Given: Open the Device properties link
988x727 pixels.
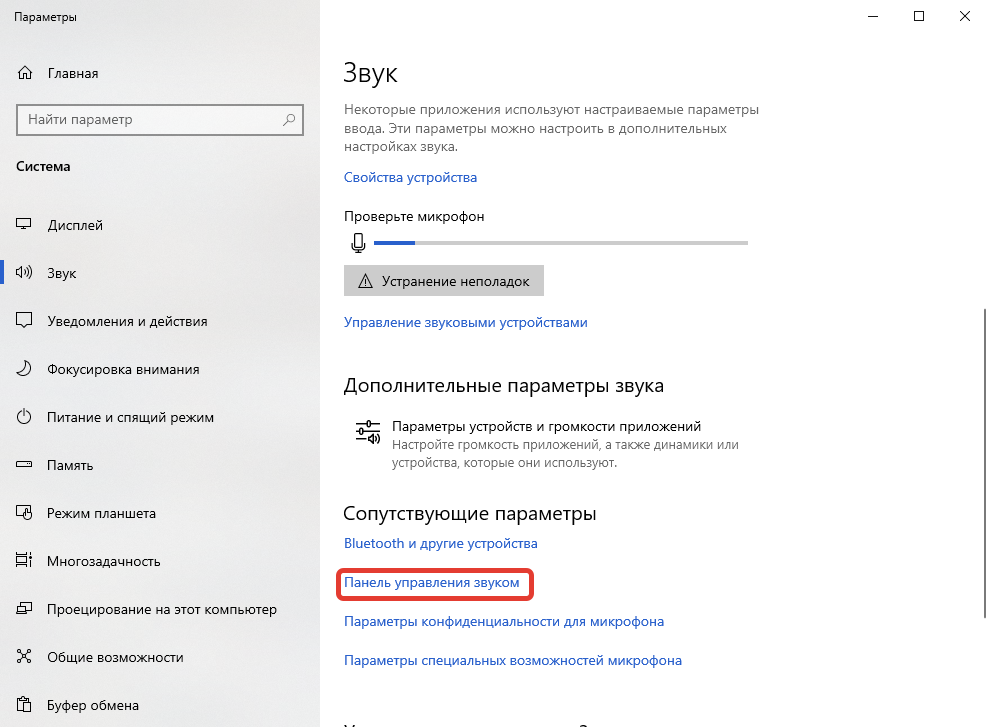Looking at the screenshot, I should tap(410, 177).
